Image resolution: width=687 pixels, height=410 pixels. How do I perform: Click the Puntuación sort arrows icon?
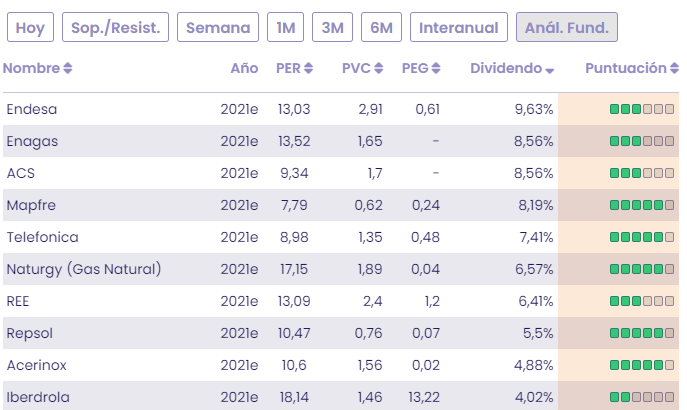coord(674,69)
